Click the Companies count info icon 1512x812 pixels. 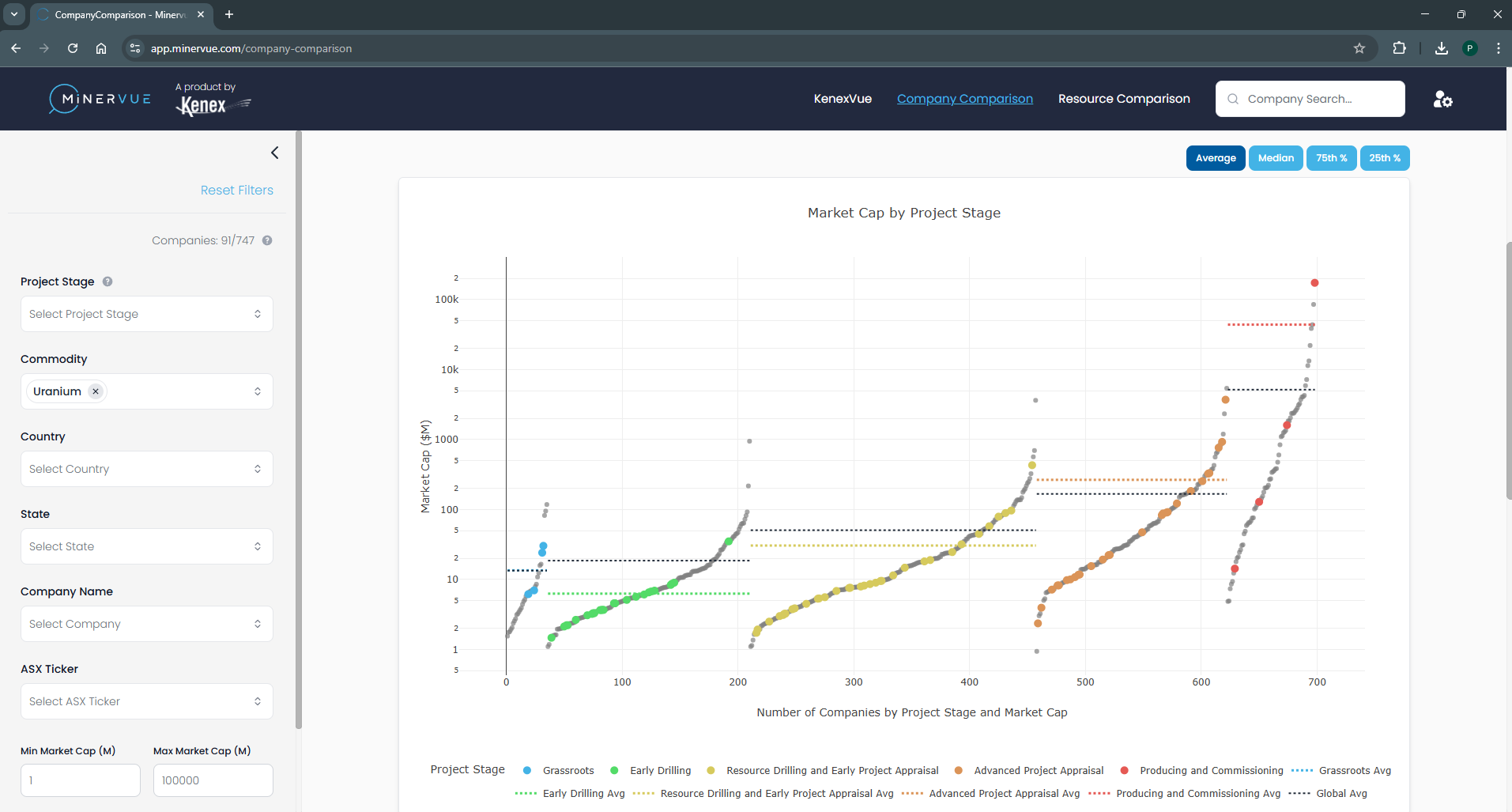[267, 240]
